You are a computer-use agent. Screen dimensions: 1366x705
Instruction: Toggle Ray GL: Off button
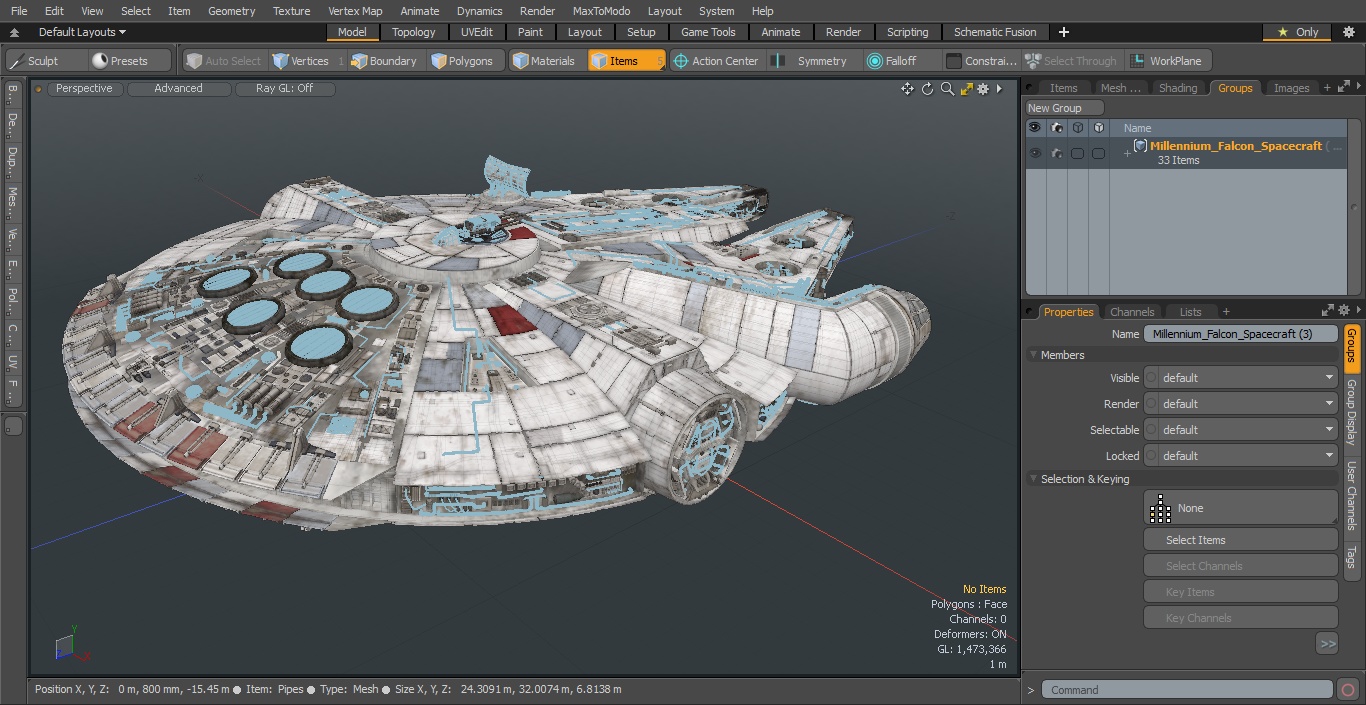(284, 88)
